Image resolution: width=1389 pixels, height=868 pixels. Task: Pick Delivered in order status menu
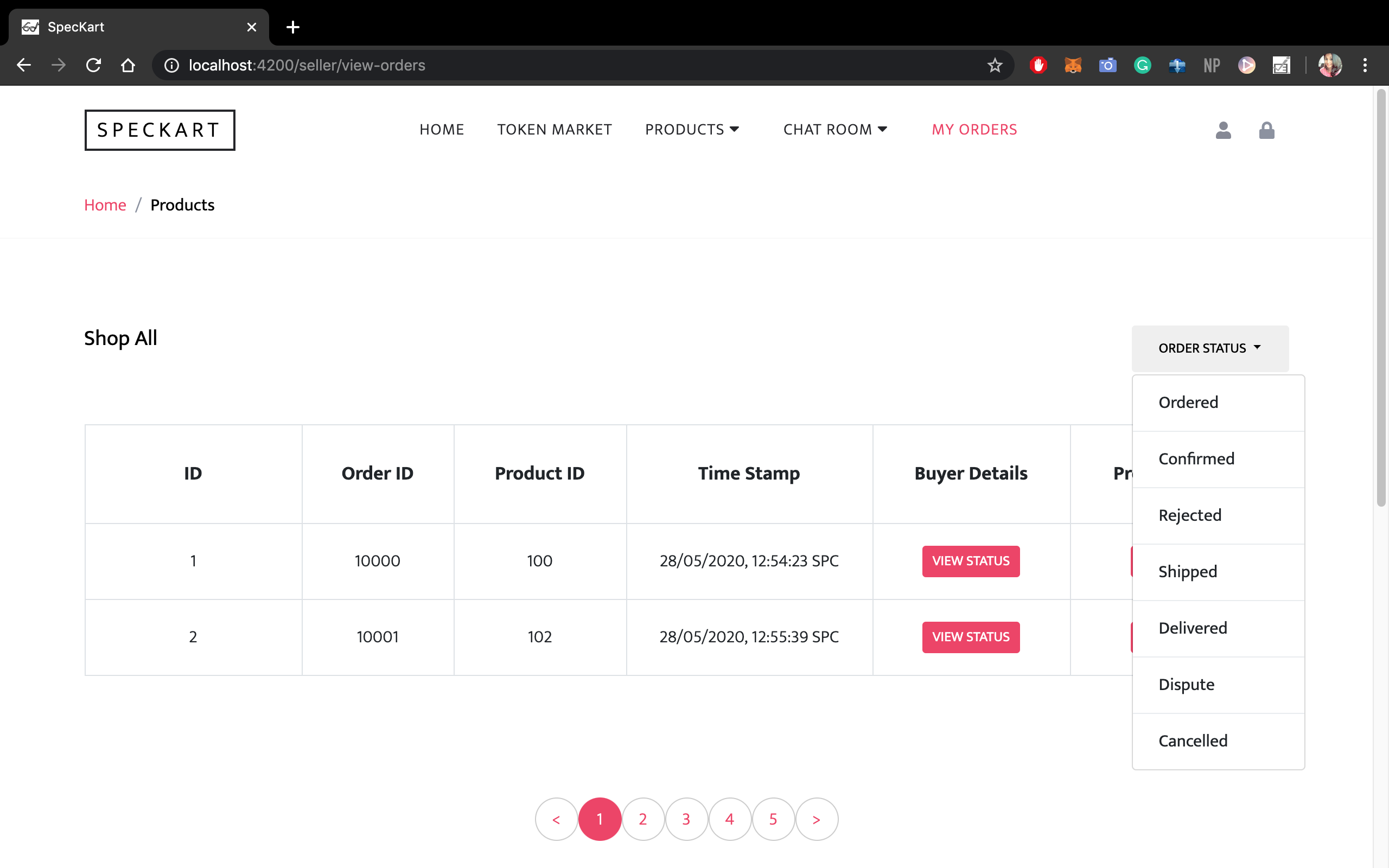pyautogui.click(x=1193, y=628)
